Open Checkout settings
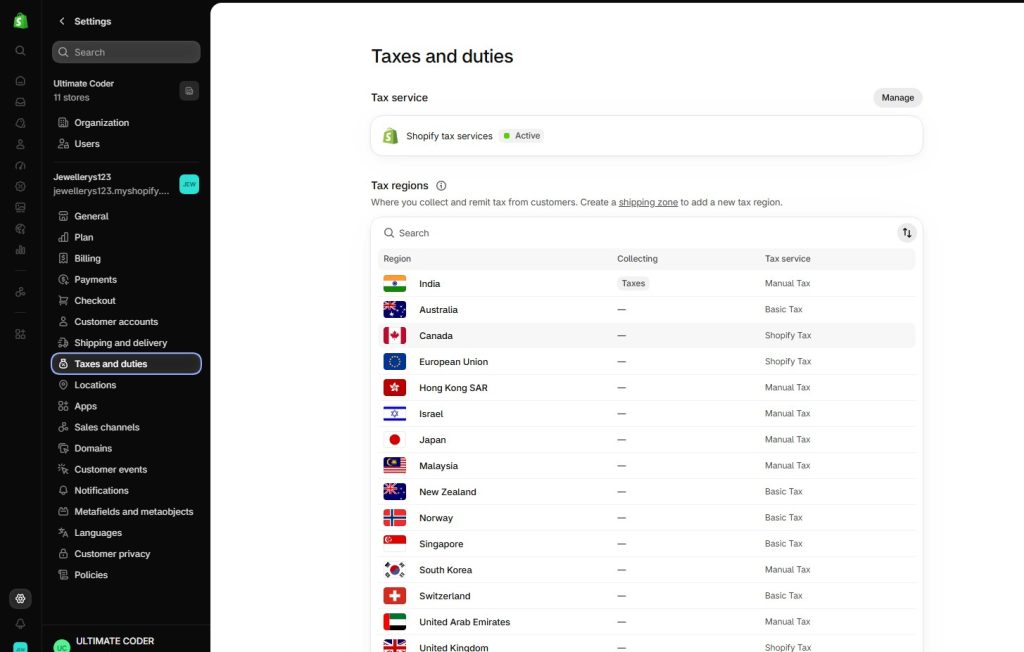 [x=126, y=301]
